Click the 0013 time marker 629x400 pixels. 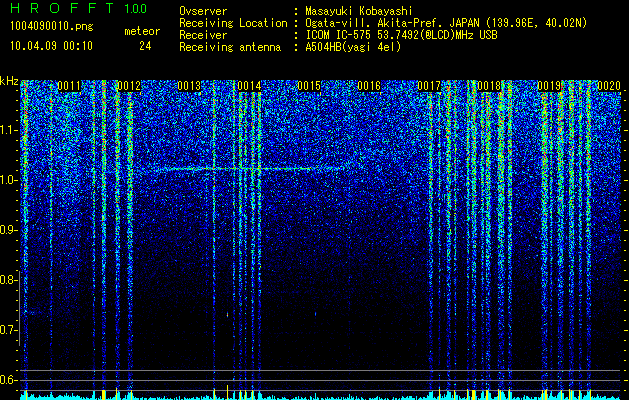tap(189, 86)
